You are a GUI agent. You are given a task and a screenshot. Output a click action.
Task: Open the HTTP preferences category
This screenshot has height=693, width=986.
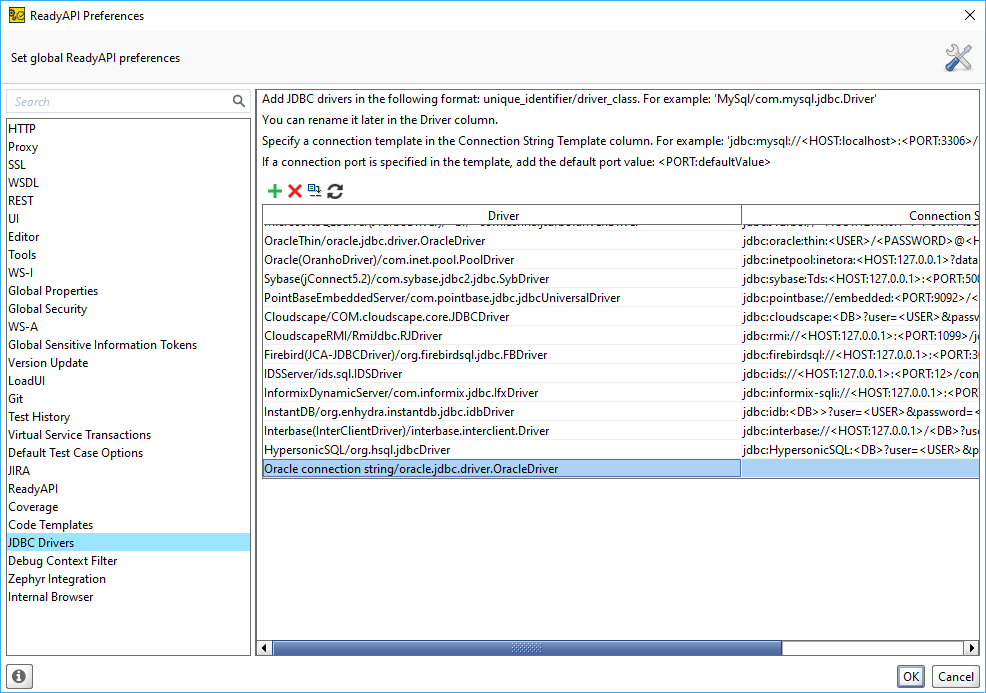(x=128, y=129)
